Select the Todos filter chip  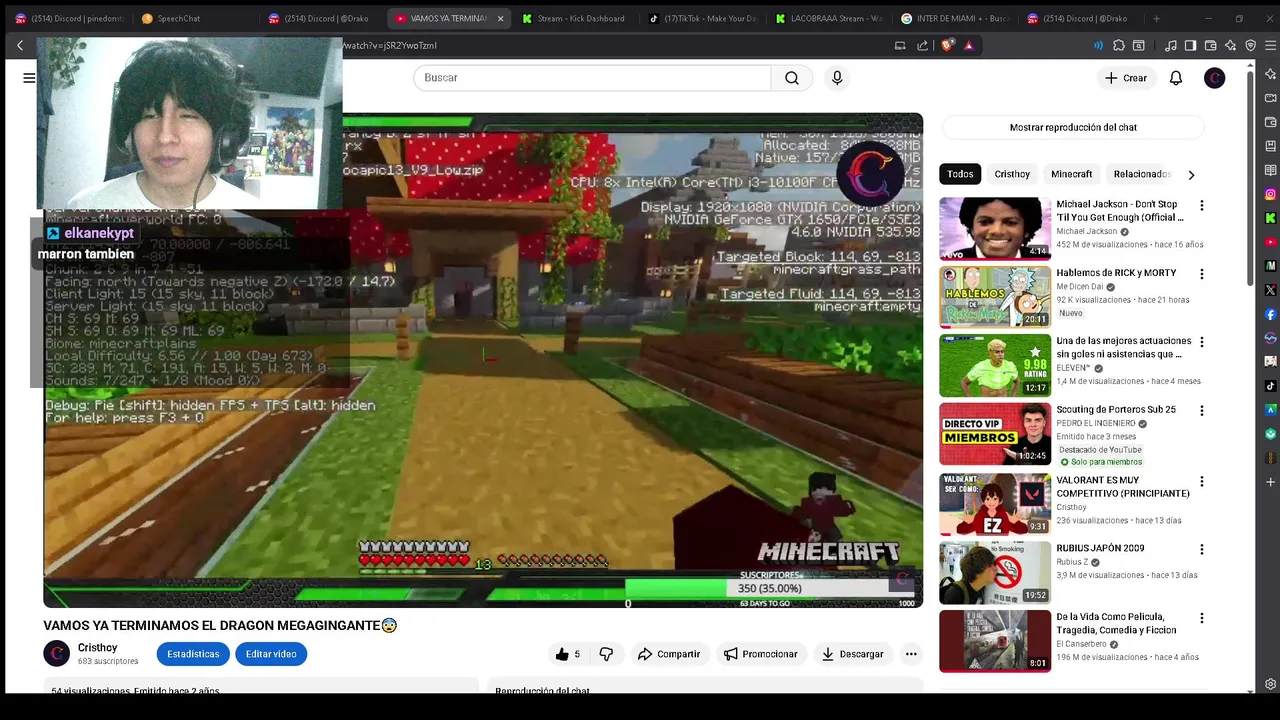(960, 174)
